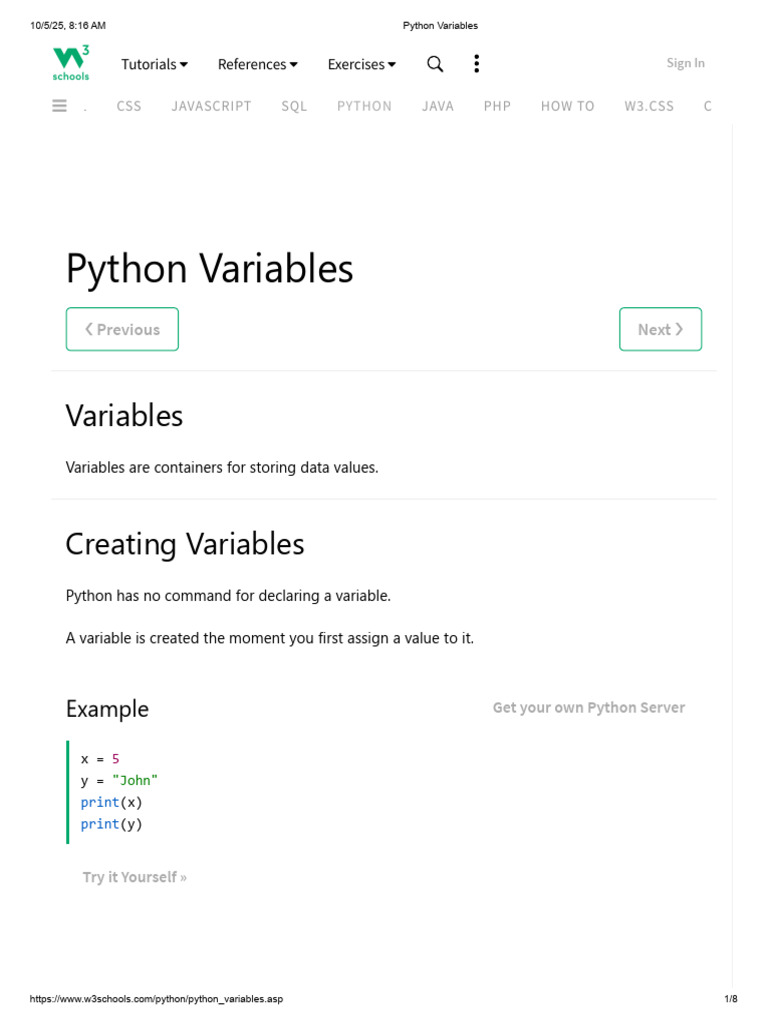Select the HOW TO topic tab
This screenshot has width=768, height=1024.
coord(568,106)
